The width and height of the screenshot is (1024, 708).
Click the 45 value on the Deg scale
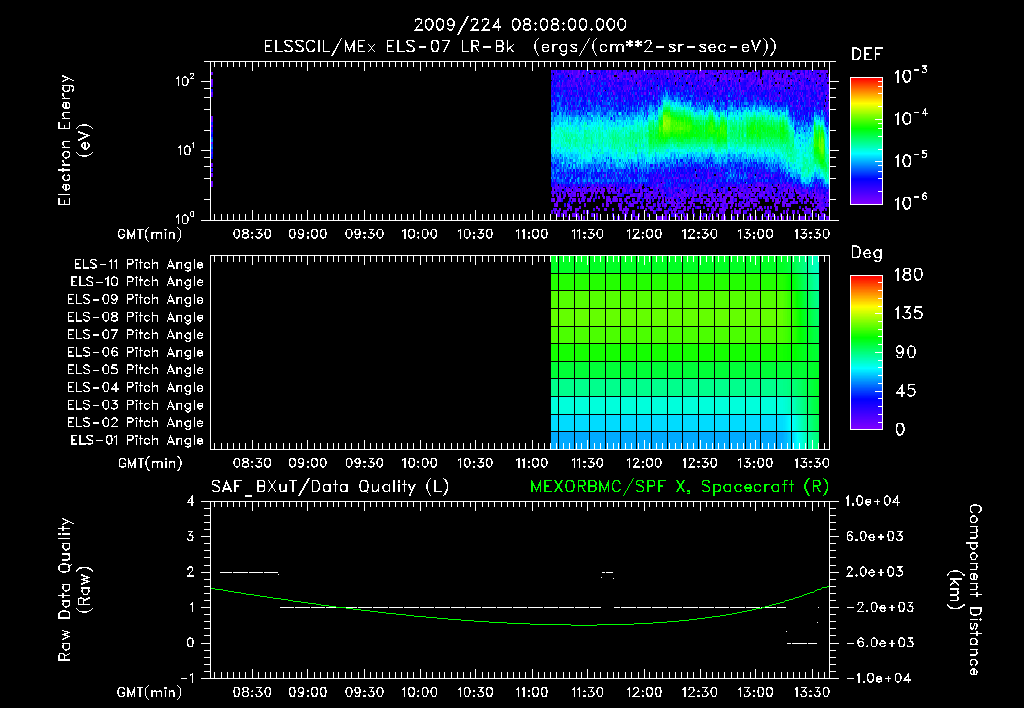coord(905,391)
